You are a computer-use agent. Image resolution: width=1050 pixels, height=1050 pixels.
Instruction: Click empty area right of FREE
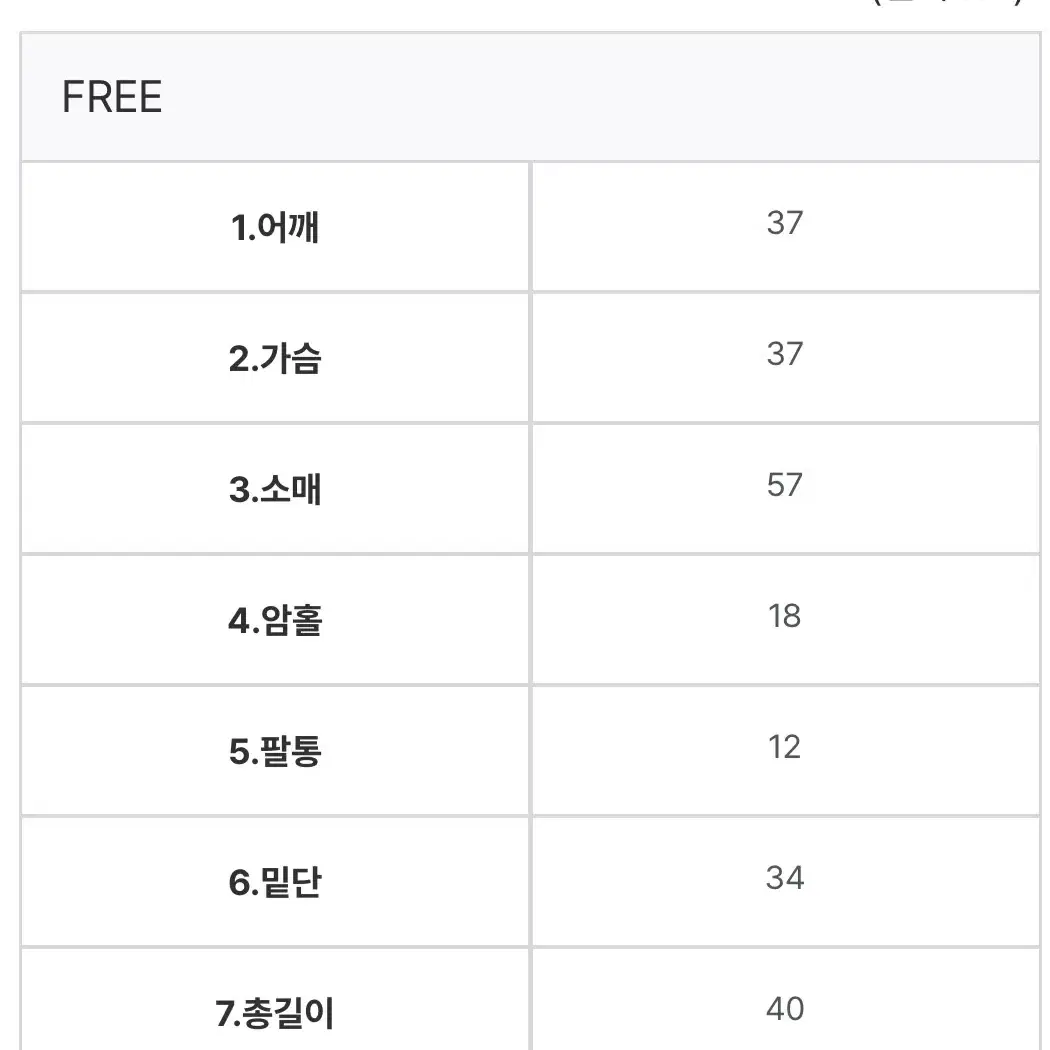point(603,97)
